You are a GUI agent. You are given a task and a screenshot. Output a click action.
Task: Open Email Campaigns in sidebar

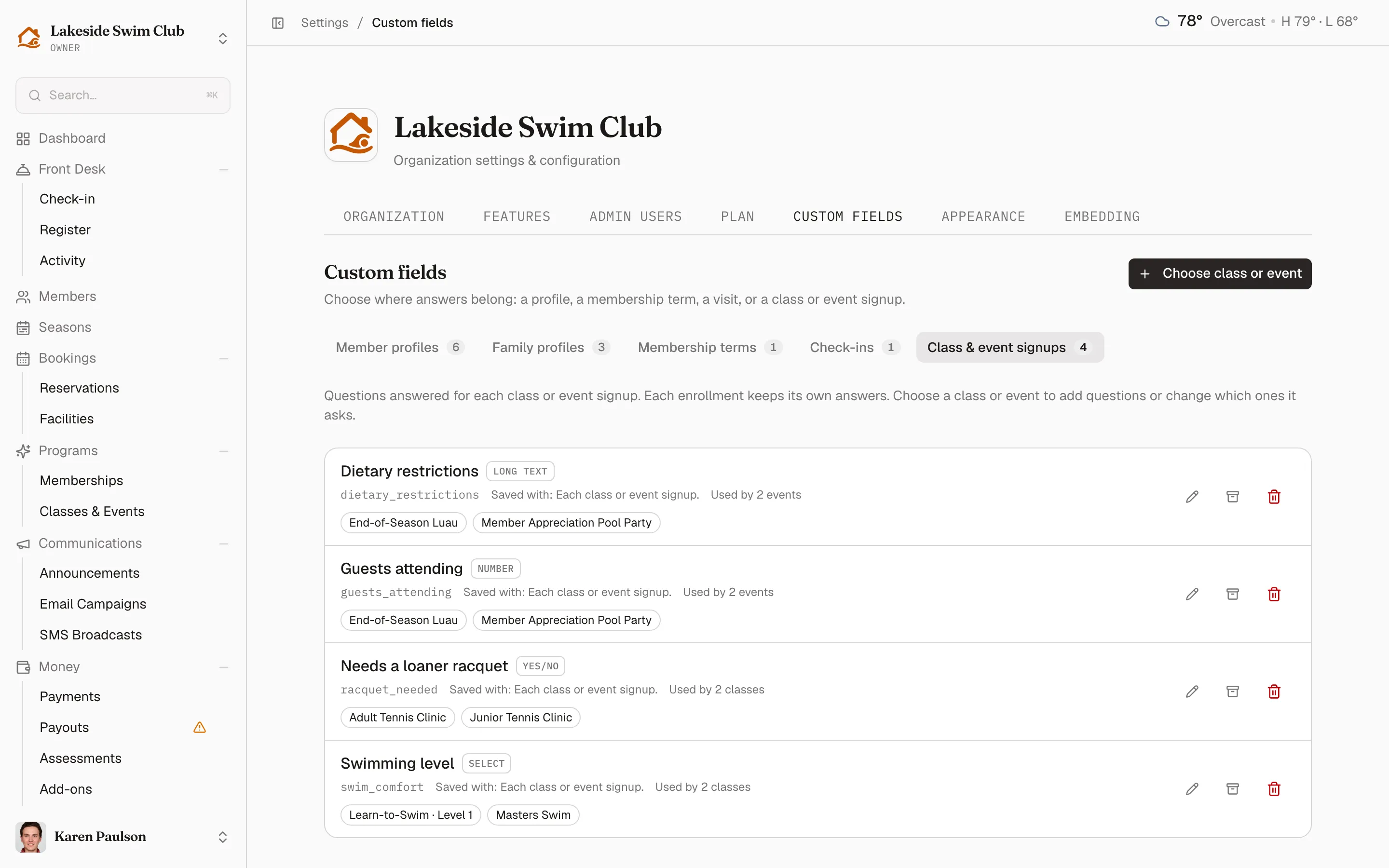point(93,604)
